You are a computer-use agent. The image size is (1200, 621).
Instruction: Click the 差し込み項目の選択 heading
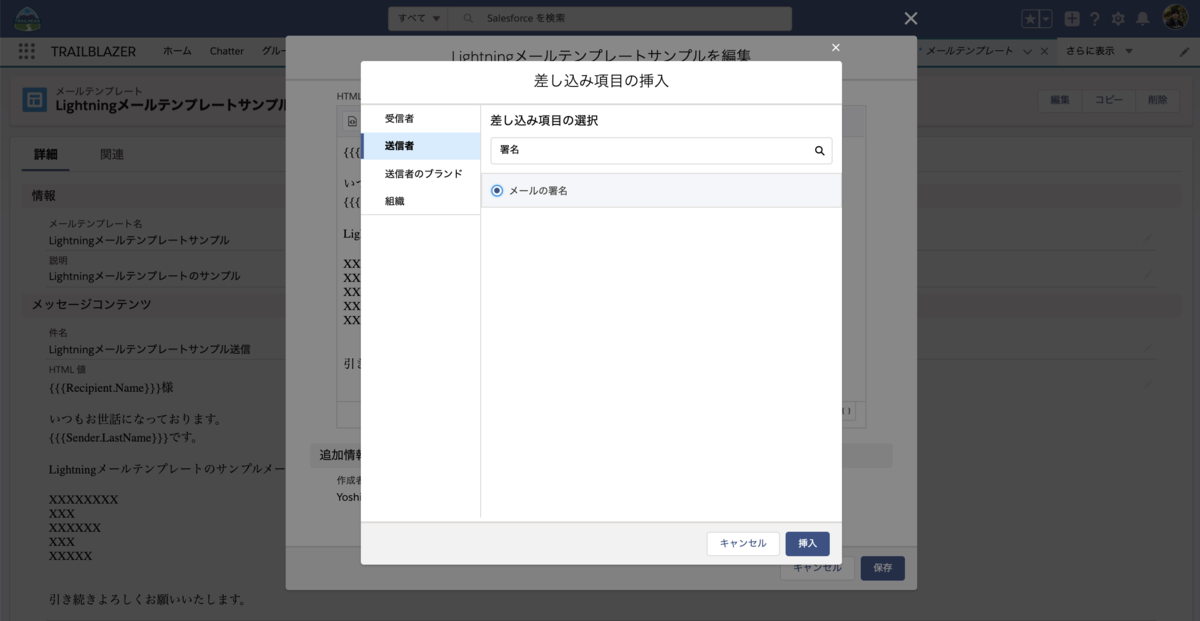tap(544, 120)
